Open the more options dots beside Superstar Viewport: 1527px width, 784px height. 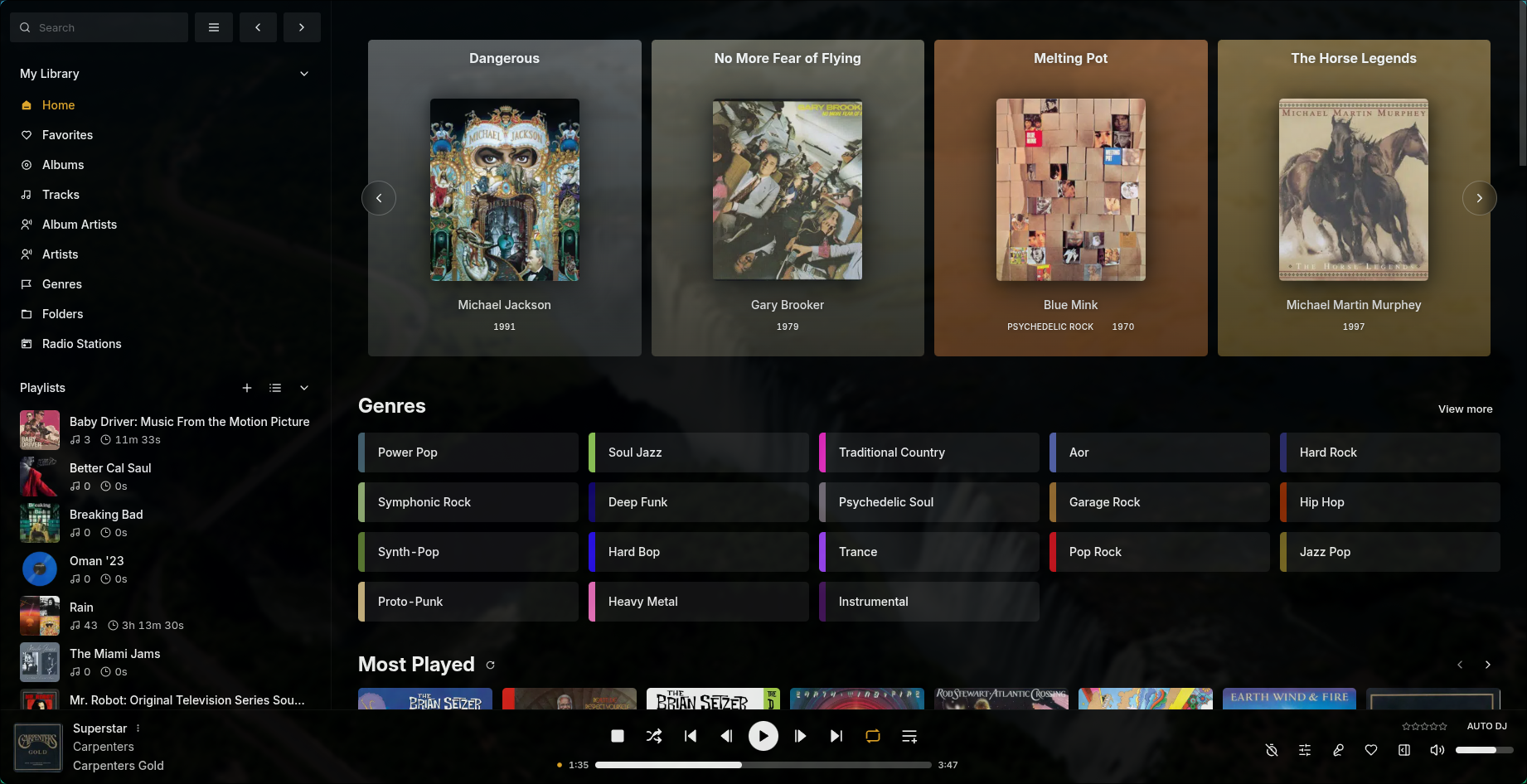click(x=138, y=728)
